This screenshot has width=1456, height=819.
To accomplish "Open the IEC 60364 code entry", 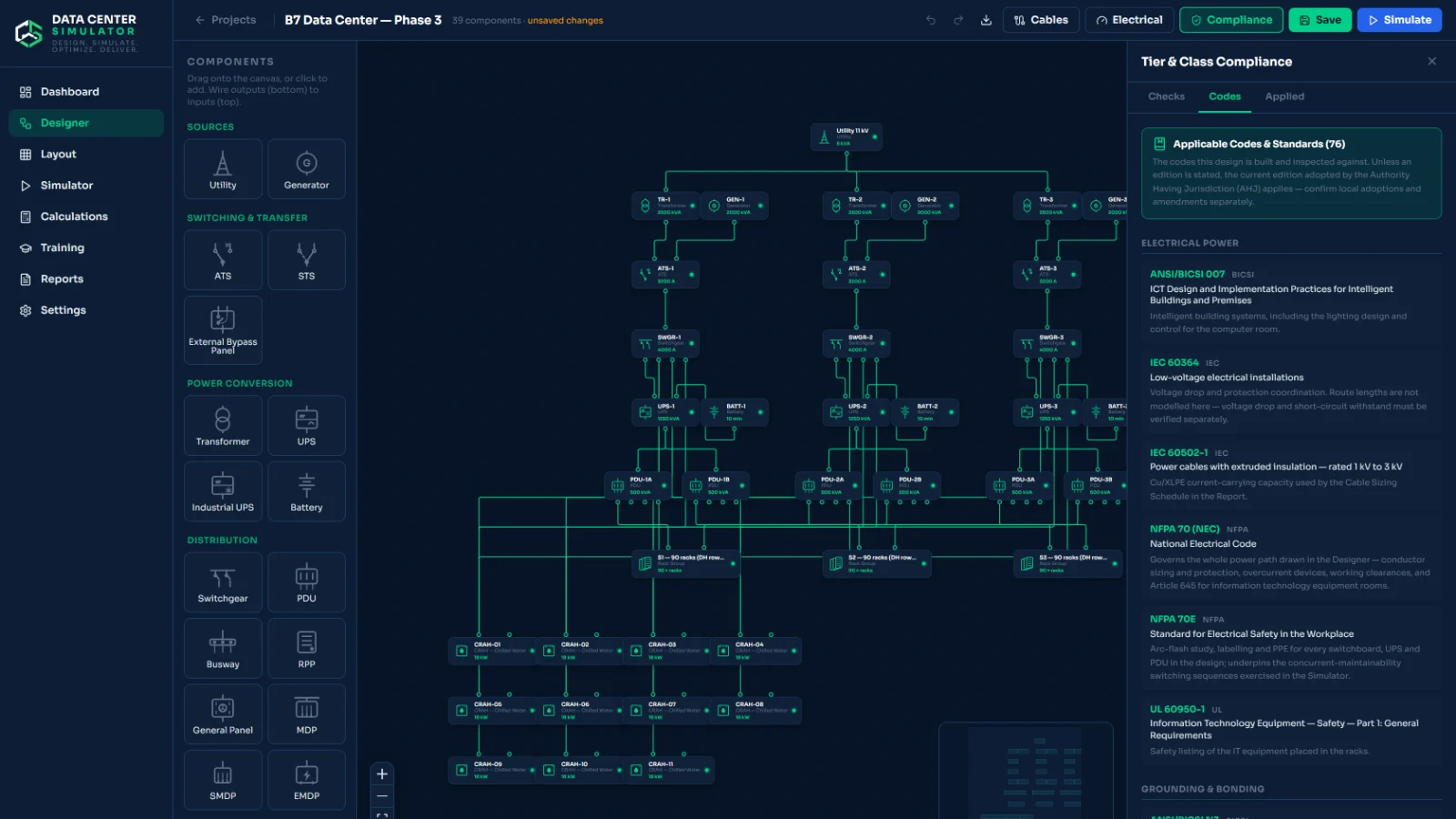I will pos(1290,390).
